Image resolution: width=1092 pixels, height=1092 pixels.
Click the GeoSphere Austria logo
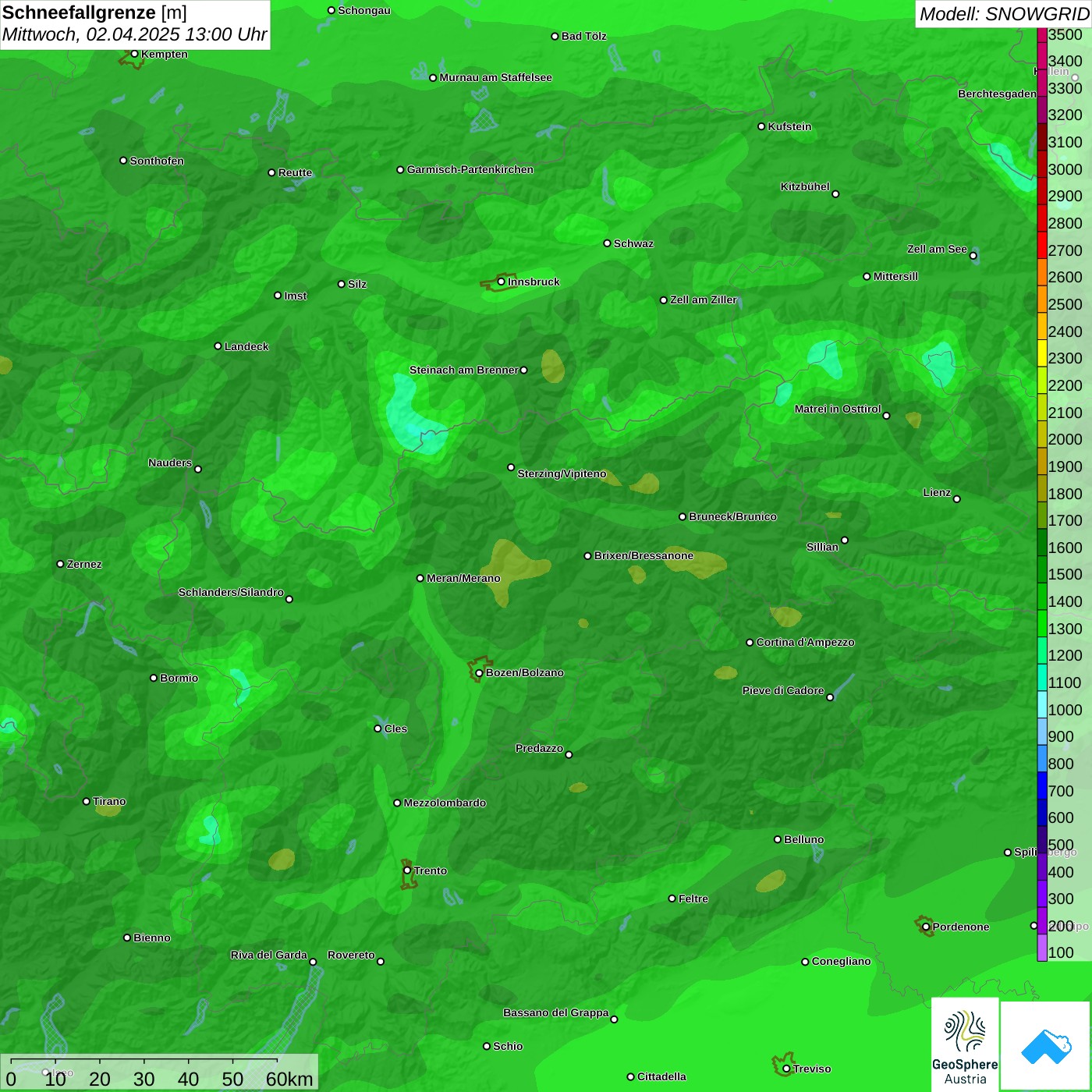(965, 1044)
